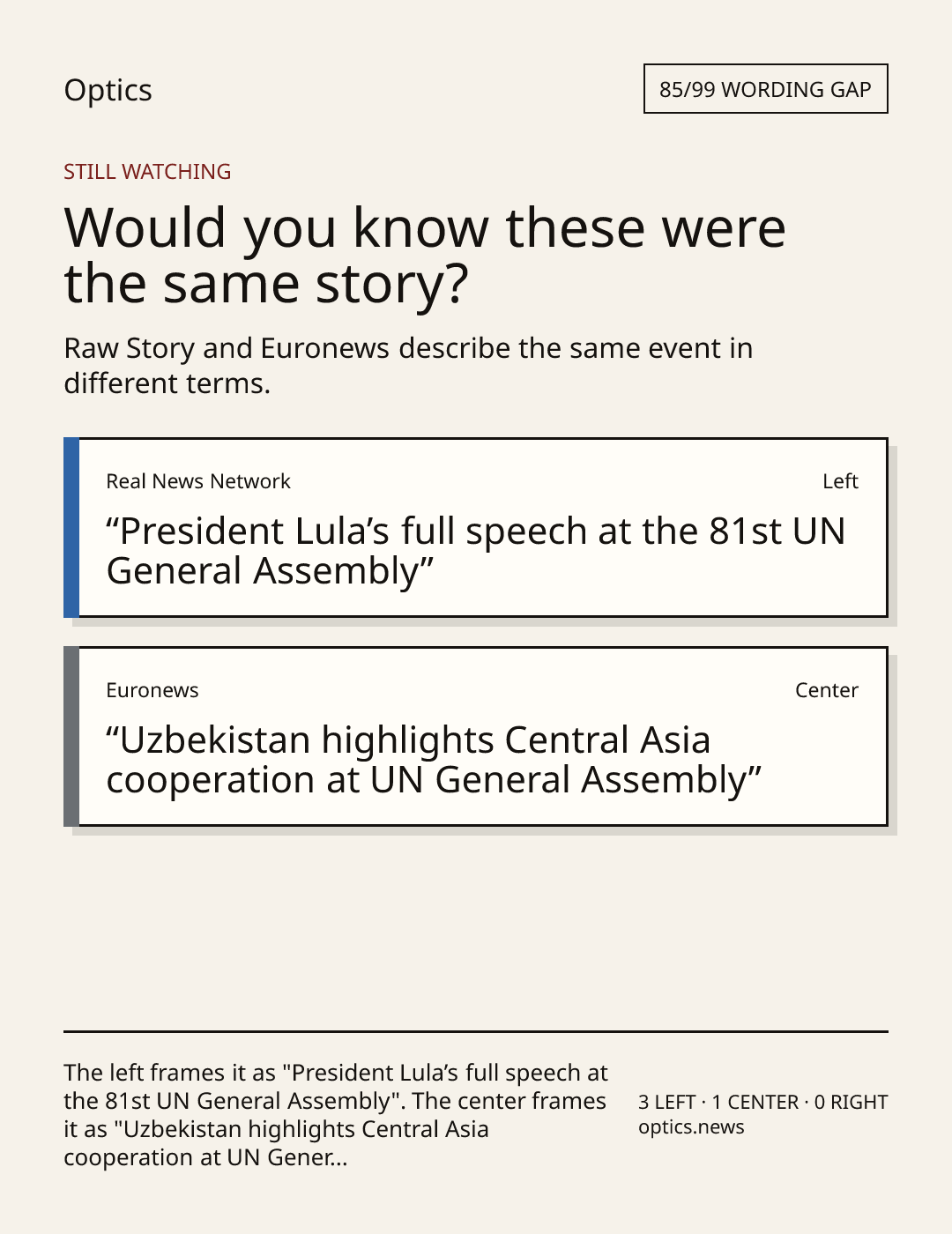The width and height of the screenshot is (952, 1234).
Task: Click the blue stripe on first card
Action: click(71, 527)
